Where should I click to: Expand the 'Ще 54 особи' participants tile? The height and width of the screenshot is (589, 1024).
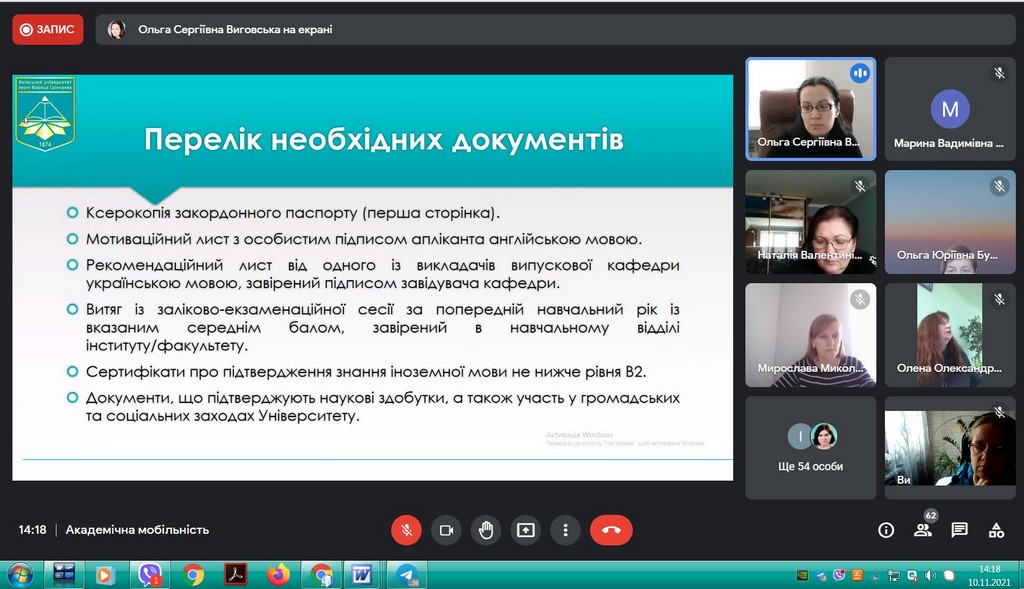click(811, 447)
